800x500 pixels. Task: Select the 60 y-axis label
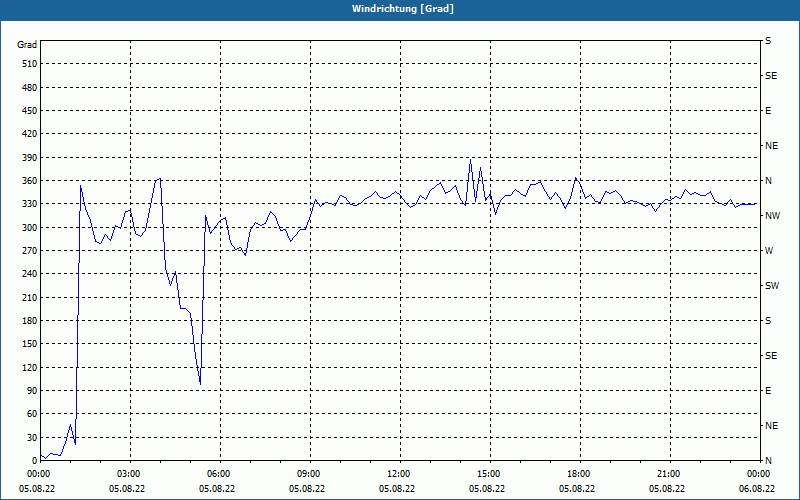[x=32, y=414]
